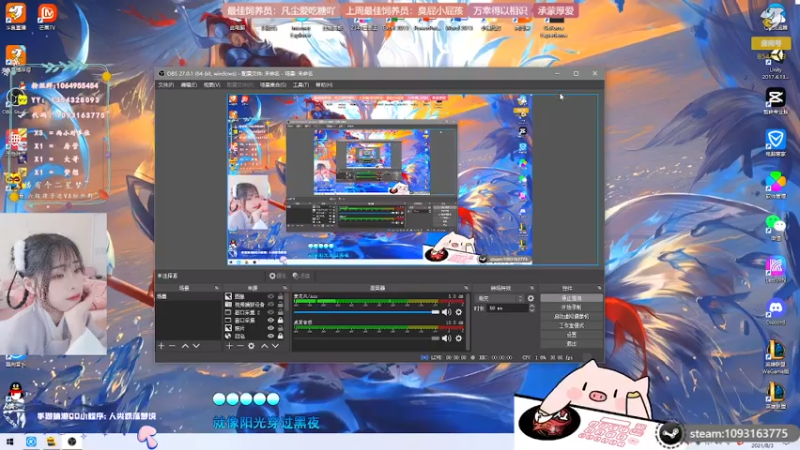
Task: Adjust 麦克风/Aux blue volume slider
Action: point(366,312)
